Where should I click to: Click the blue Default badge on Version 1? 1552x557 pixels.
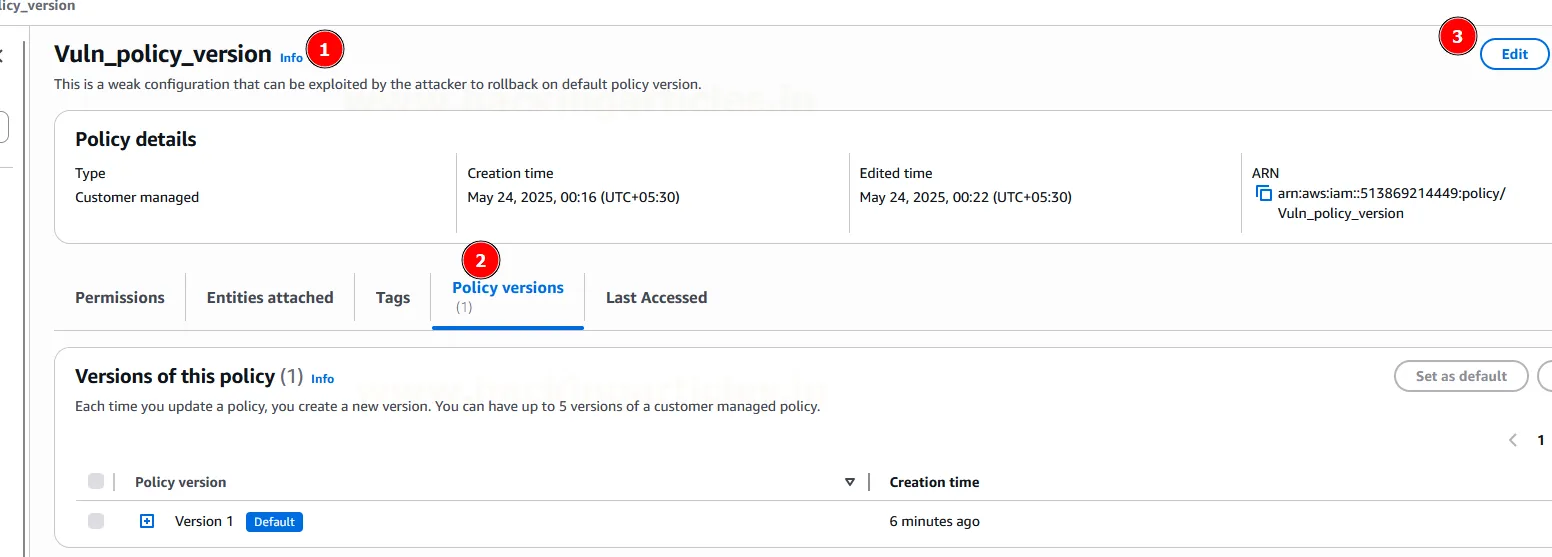(274, 522)
